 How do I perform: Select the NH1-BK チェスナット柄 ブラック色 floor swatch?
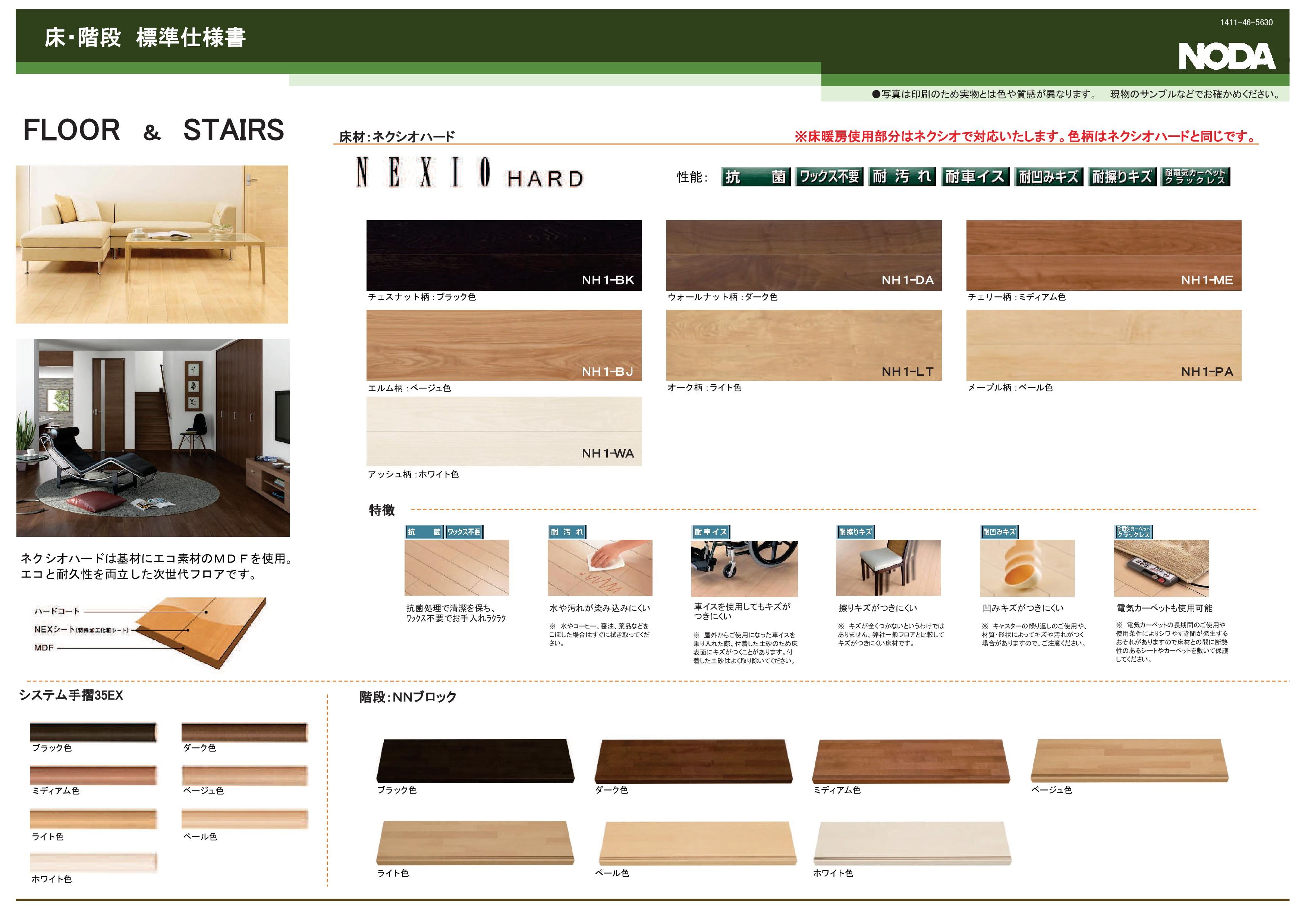point(504,256)
